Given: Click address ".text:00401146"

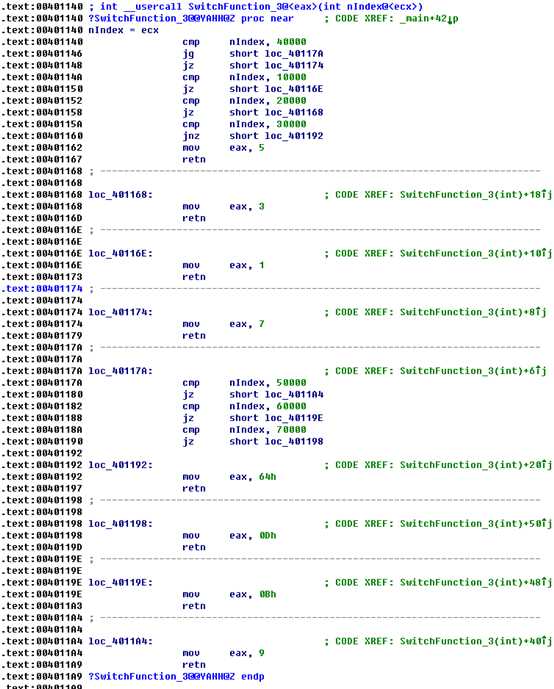Looking at the screenshot, I should (42, 54).
